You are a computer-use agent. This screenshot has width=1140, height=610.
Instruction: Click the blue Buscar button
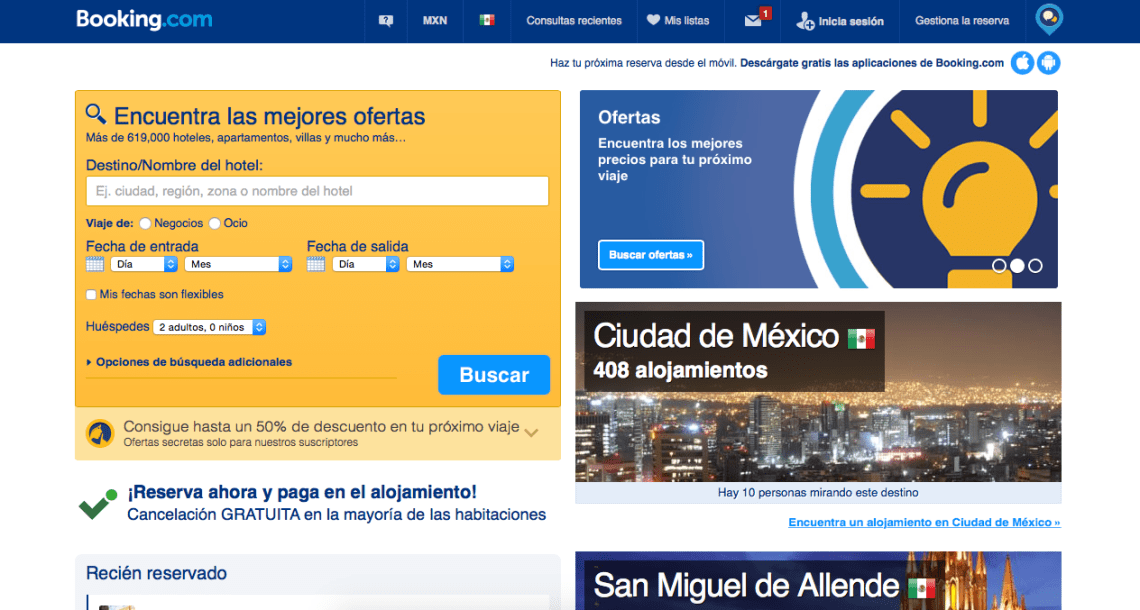493,375
